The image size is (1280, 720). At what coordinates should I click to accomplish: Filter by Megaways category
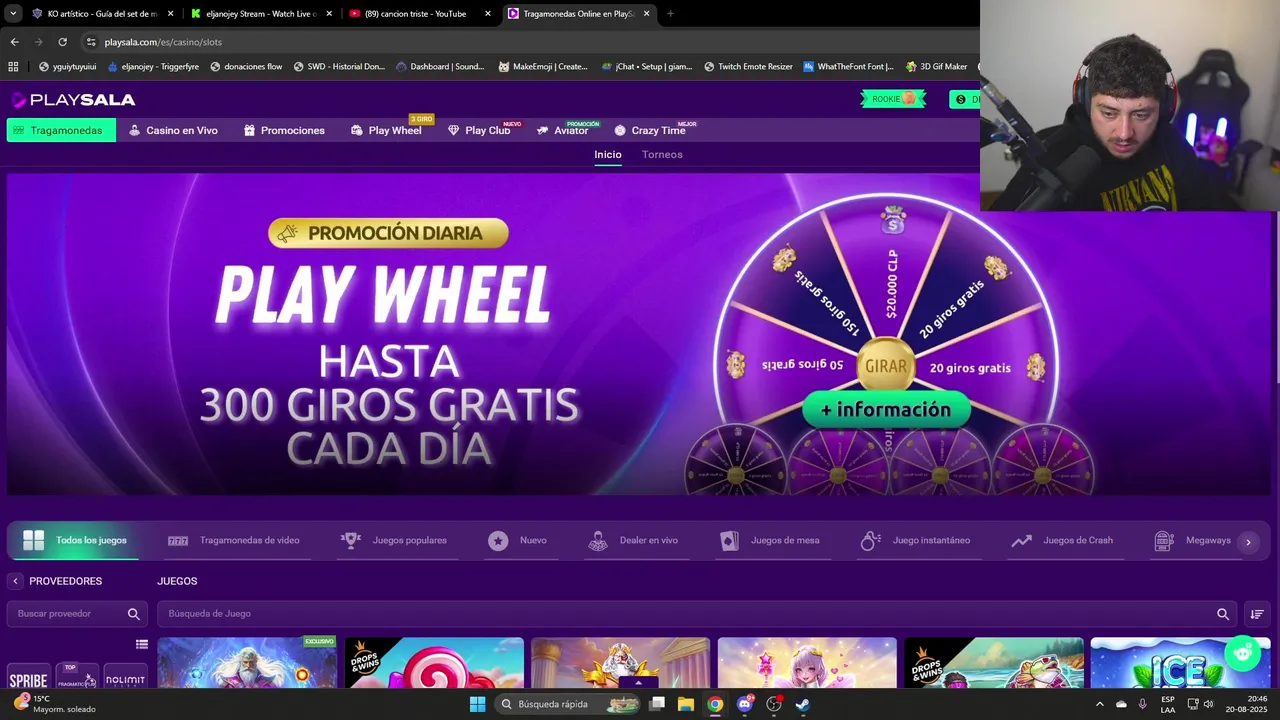(x=1192, y=540)
